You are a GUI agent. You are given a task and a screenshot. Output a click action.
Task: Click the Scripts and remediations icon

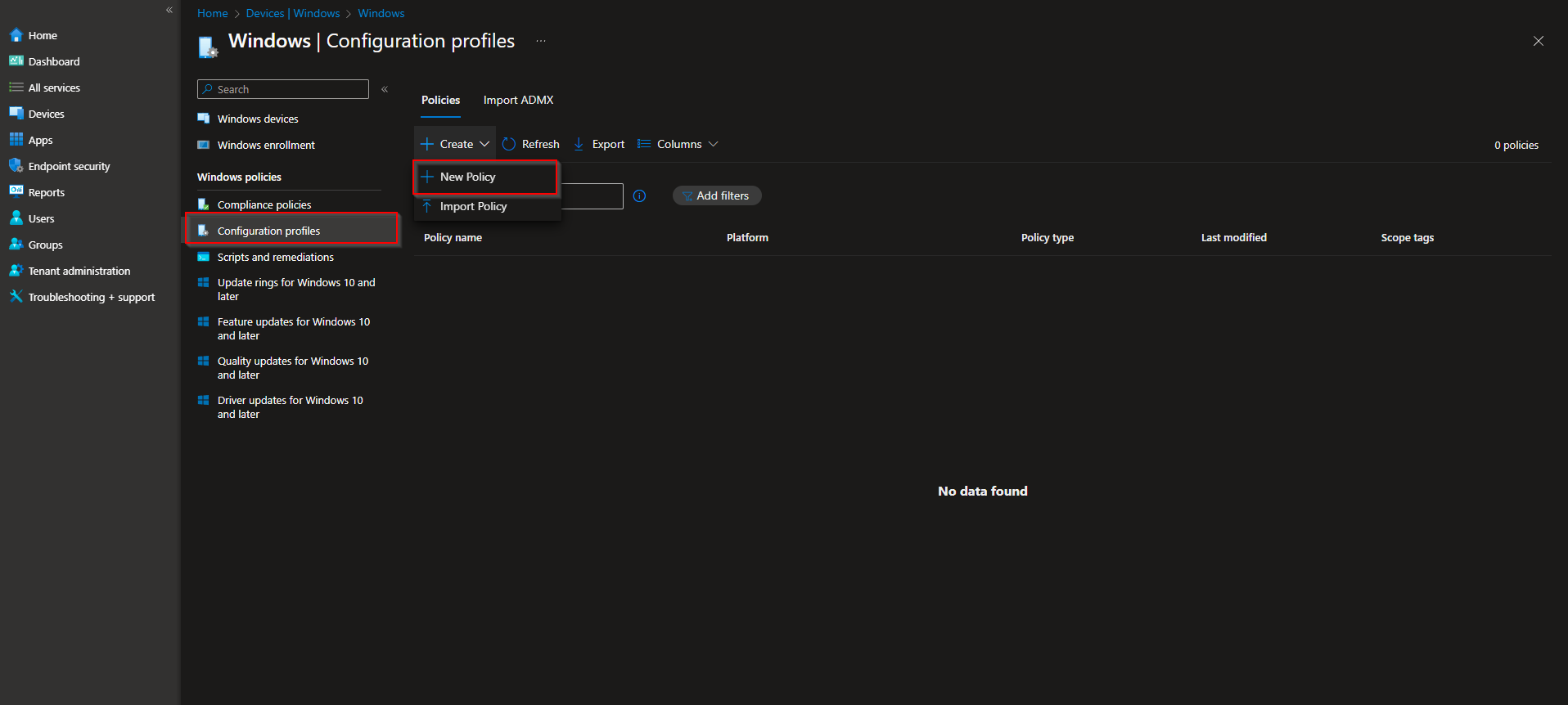[204, 257]
